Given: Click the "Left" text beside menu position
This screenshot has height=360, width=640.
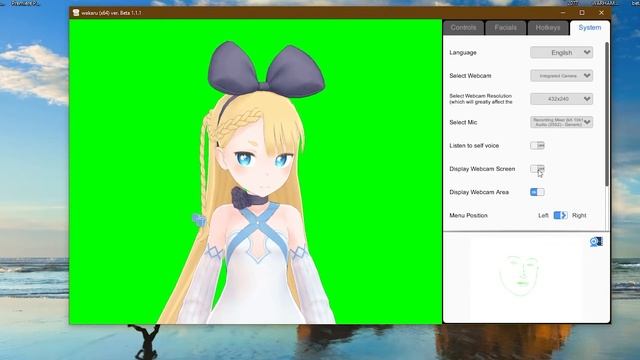Looking at the screenshot, I should point(543,216).
